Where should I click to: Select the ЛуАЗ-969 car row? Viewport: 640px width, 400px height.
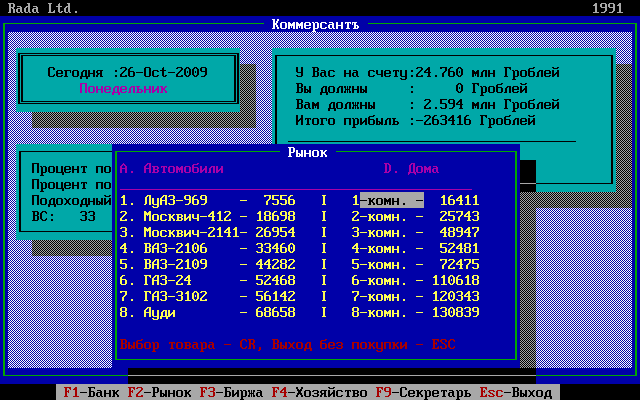click(207, 200)
